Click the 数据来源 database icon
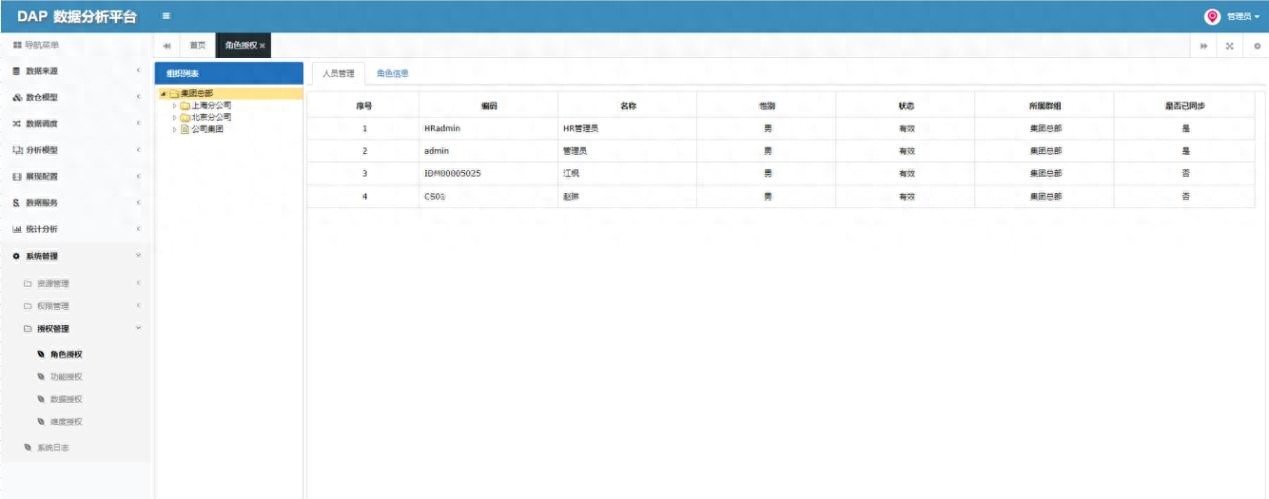 pyautogui.click(x=16, y=71)
